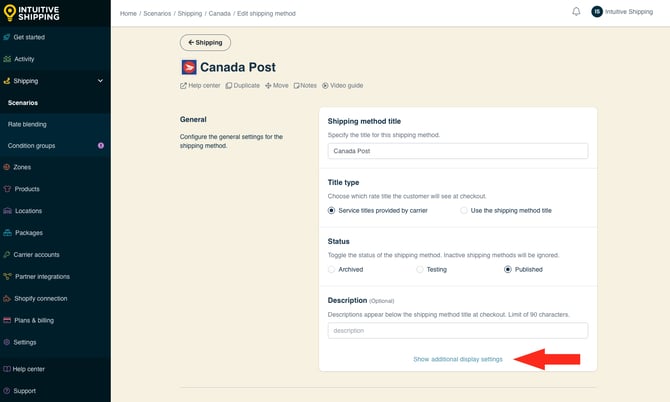Image resolution: width=670 pixels, height=402 pixels.
Task: Click the Get started icon
Action: (6, 37)
